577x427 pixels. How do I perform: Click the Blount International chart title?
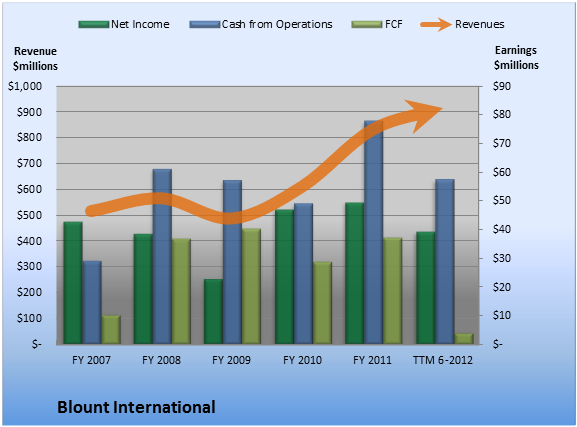click(136, 407)
